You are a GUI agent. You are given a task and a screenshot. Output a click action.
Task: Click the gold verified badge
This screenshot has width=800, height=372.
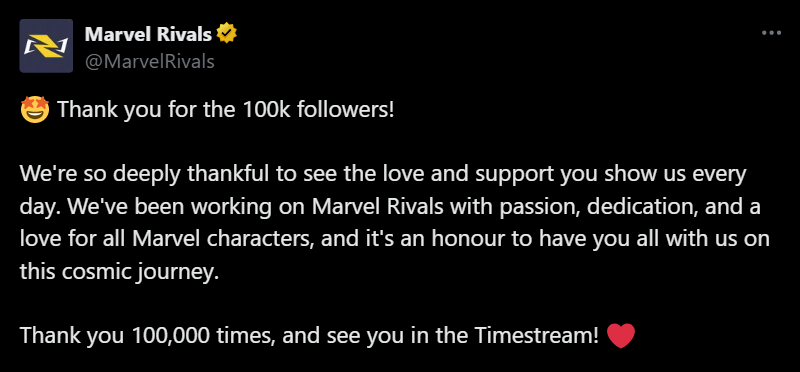coord(227,34)
